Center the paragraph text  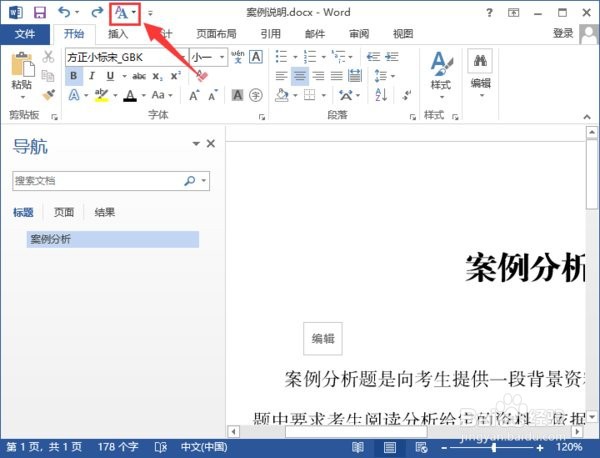300,76
